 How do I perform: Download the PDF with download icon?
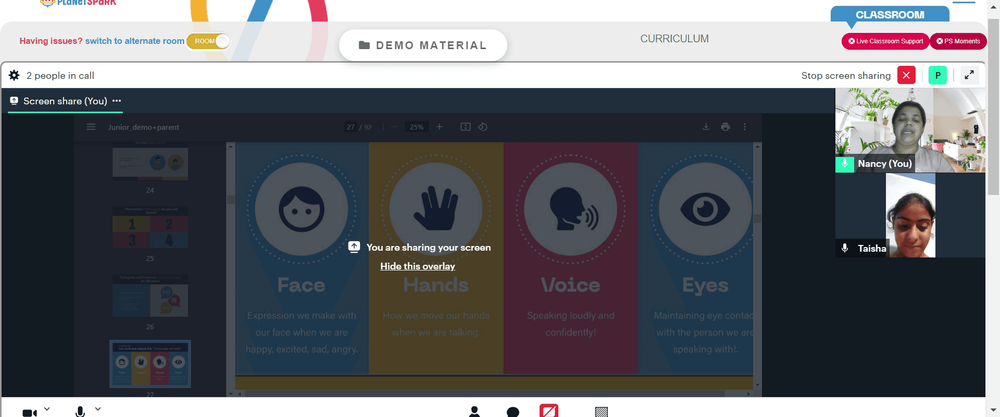click(x=706, y=127)
